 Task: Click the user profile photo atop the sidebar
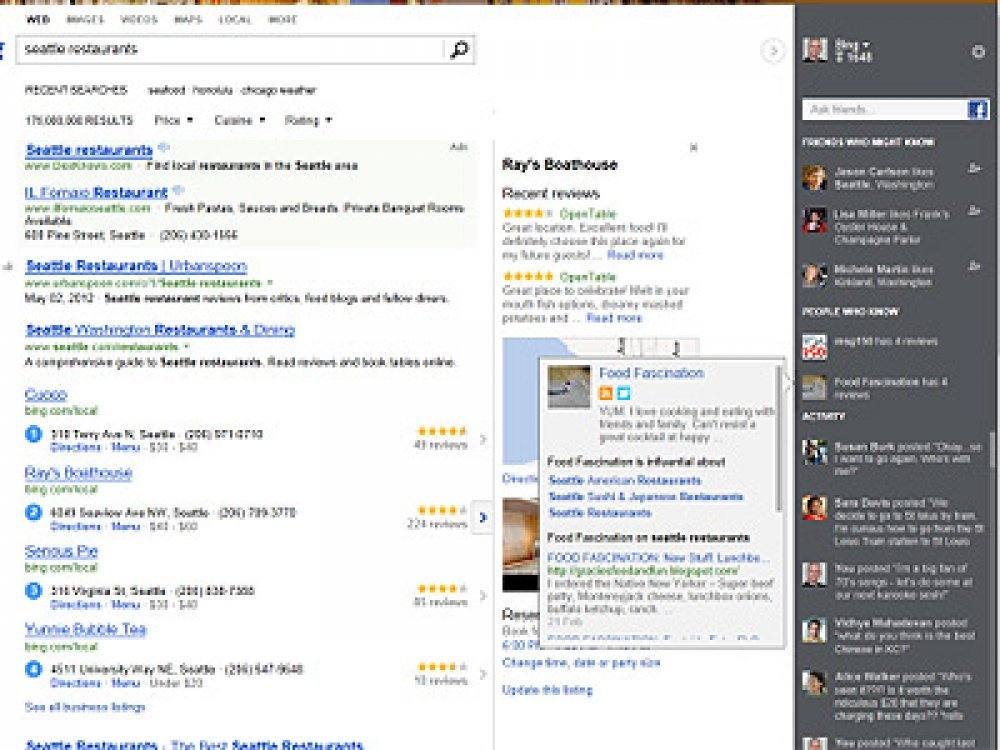click(x=815, y=50)
